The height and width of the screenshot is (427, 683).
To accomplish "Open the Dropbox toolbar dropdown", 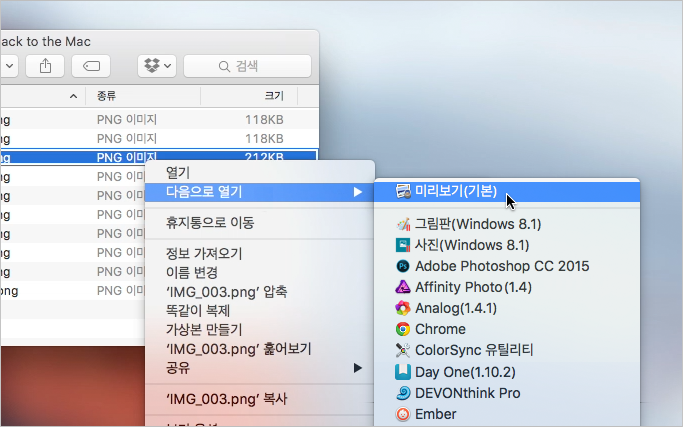I will (x=157, y=66).
